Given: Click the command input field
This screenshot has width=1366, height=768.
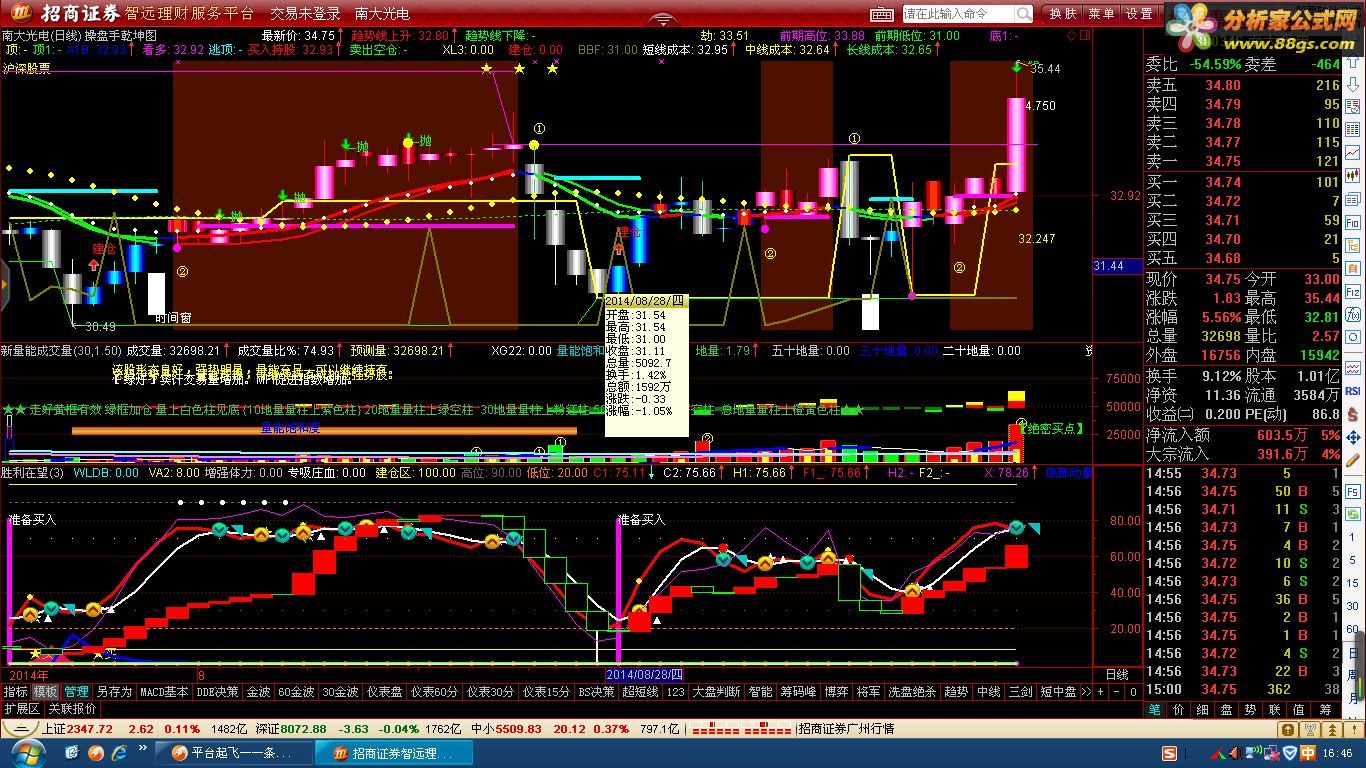Looking at the screenshot, I should click(958, 14).
